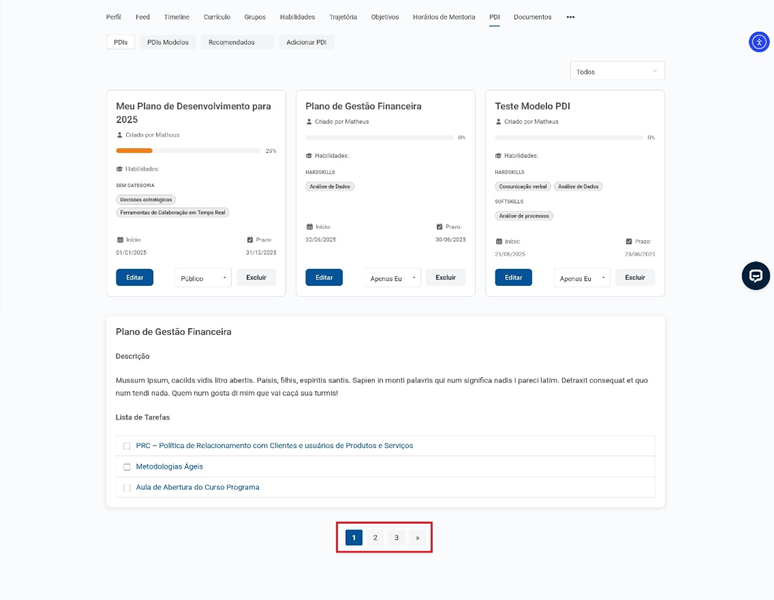The image size is (774, 600).
Task: Go to next page using the » arrow
Action: click(417, 538)
